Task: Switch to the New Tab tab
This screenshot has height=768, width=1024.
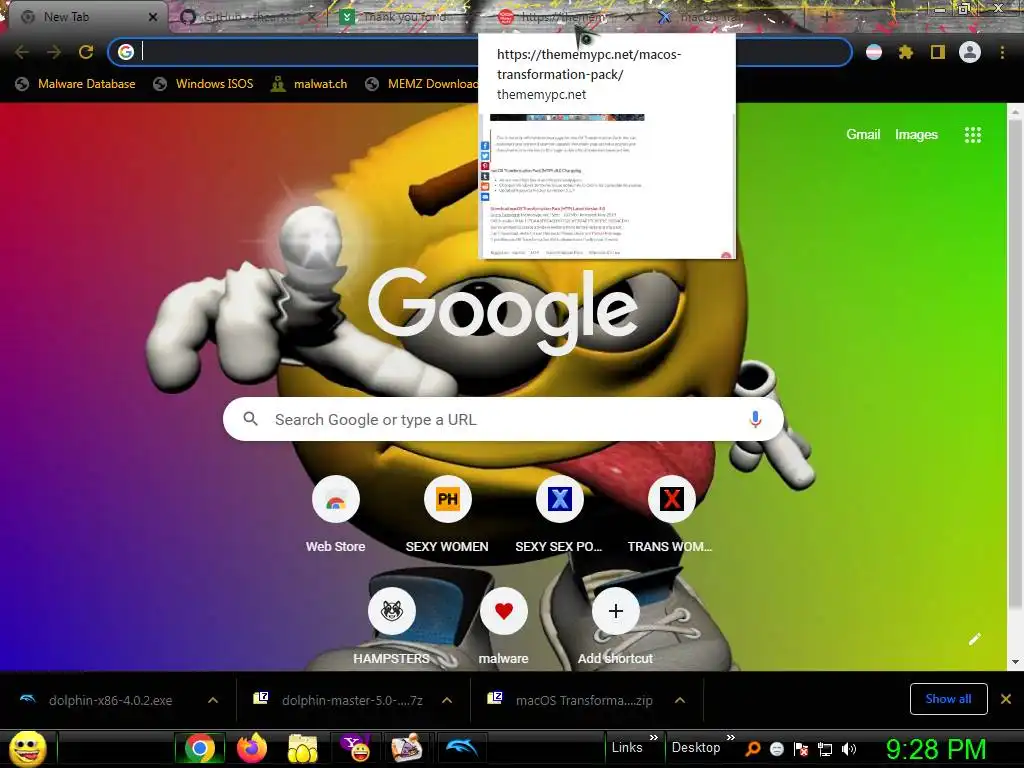Action: [x=84, y=17]
